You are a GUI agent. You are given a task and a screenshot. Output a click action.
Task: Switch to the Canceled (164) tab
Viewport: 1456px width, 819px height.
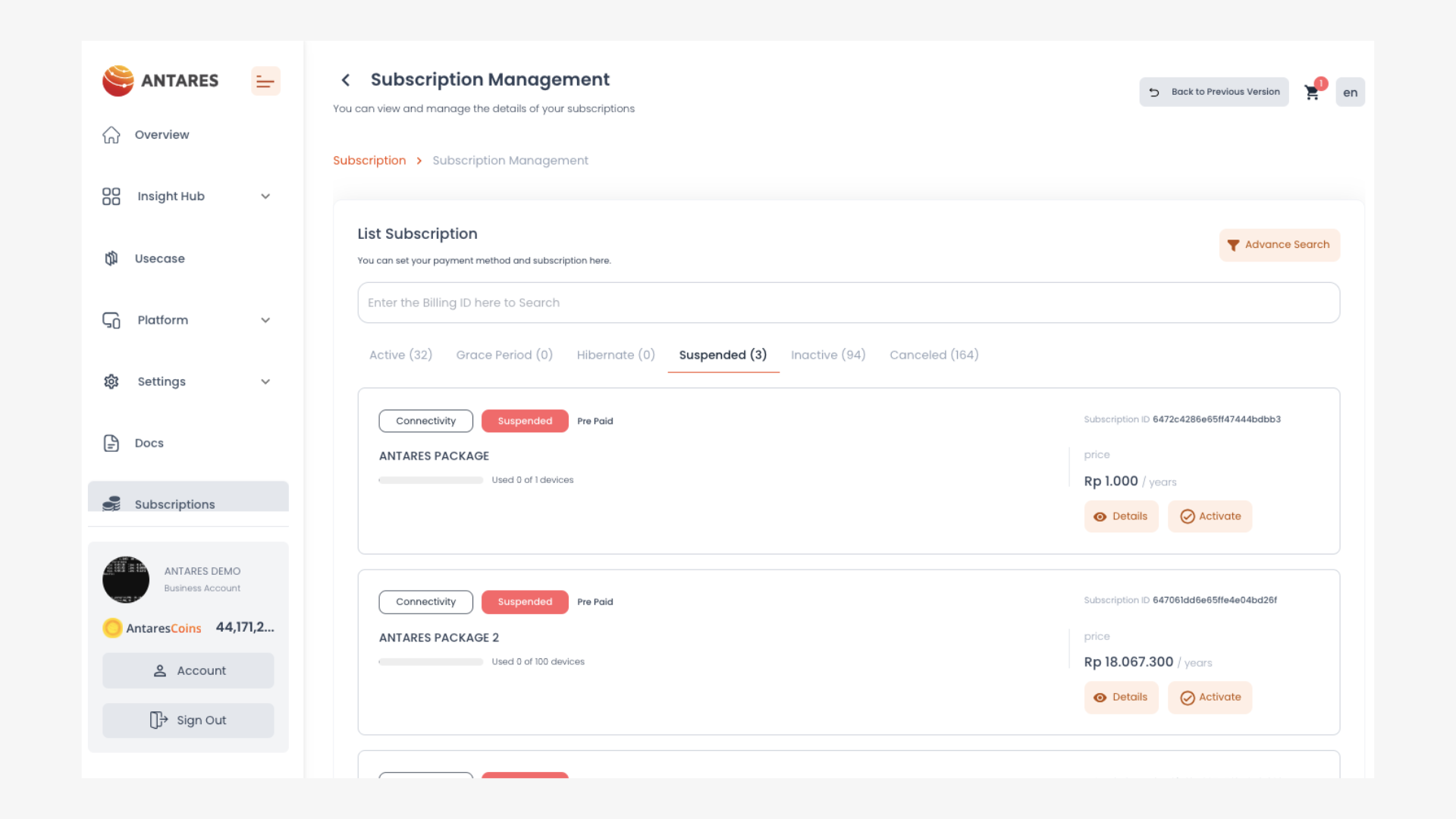[x=934, y=355]
